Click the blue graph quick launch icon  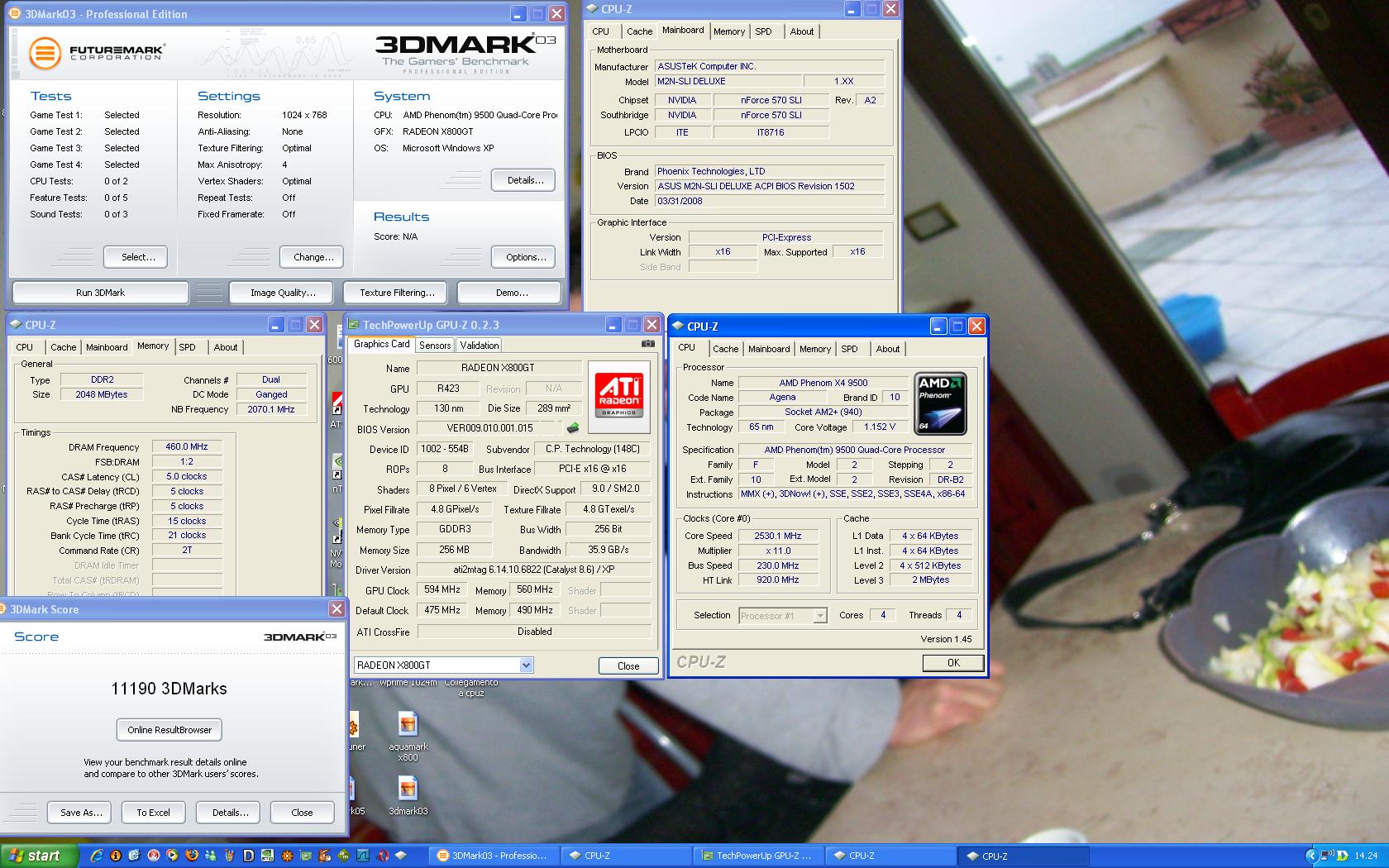pos(362,856)
